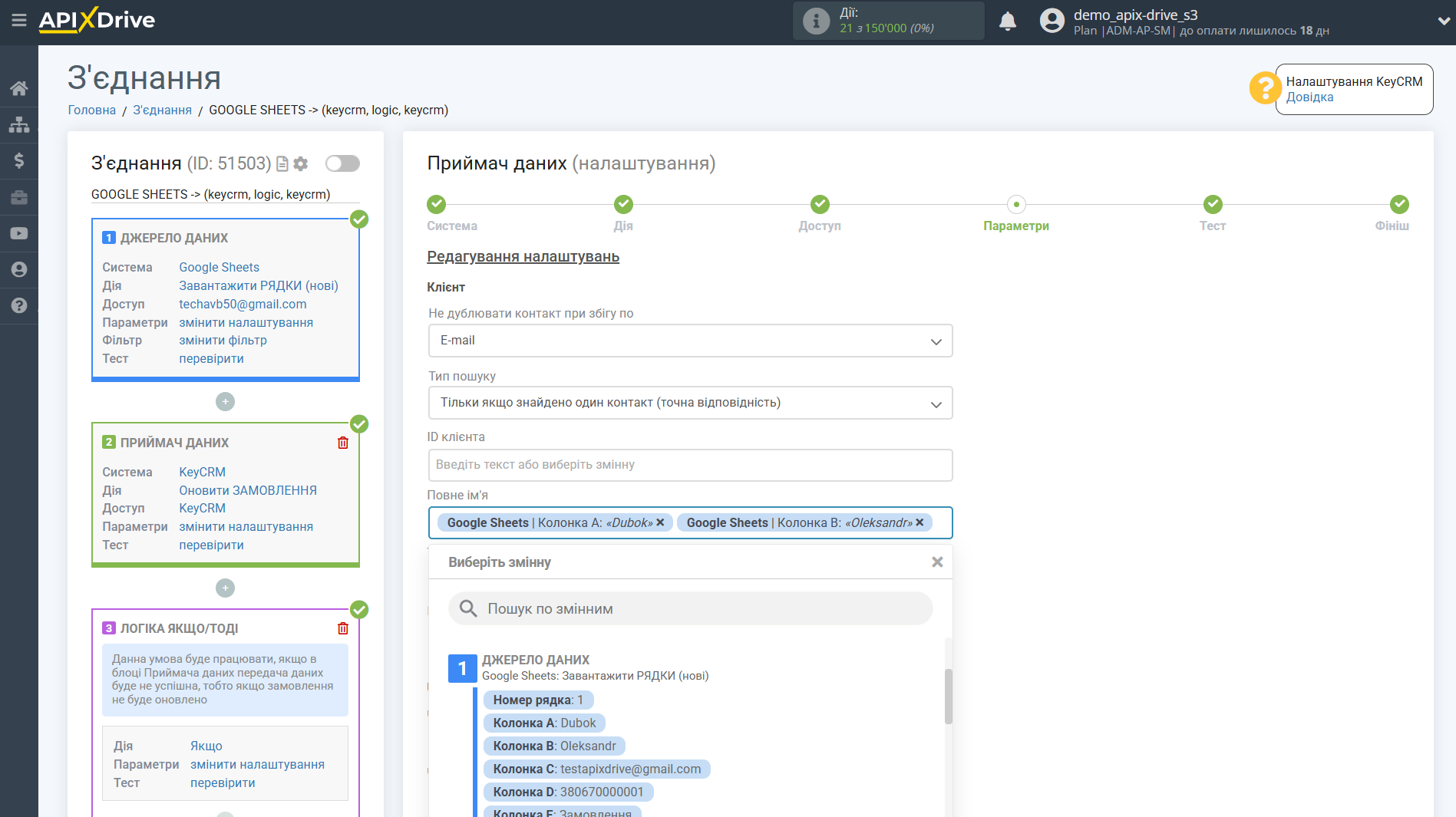The height and width of the screenshot is (817, 1456).
Task: Click the user avatar icon
Action: point(1052,21)
